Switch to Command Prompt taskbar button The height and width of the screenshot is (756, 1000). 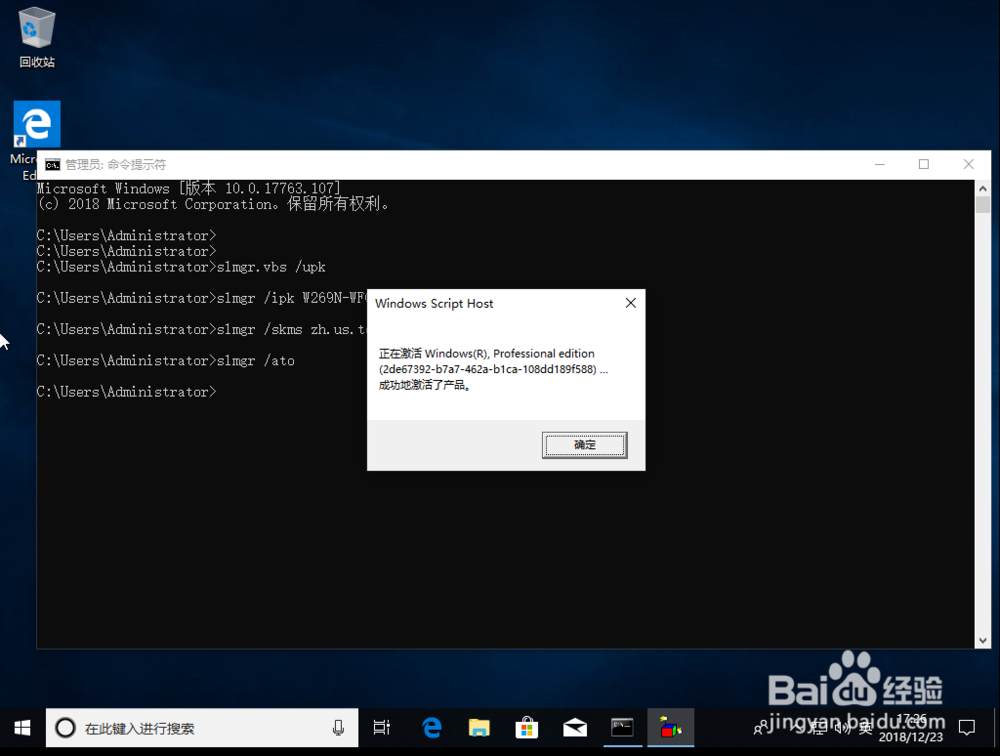click(622, 728)
